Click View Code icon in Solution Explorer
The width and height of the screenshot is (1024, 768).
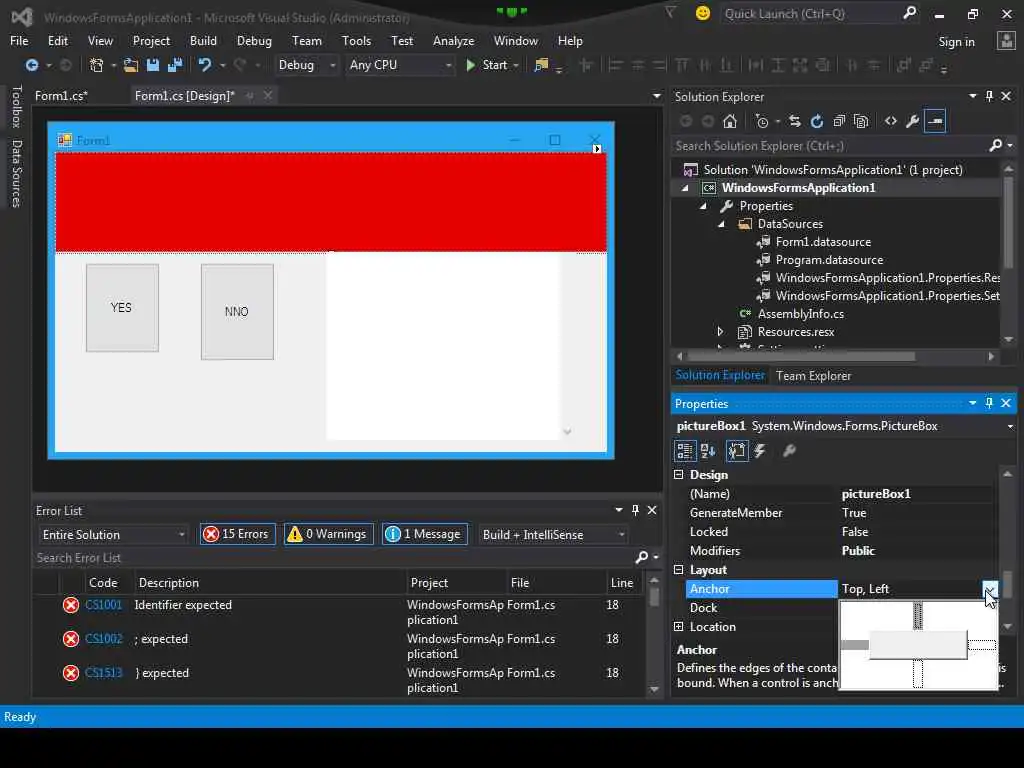pyautogui.click(x=891, y=121)
